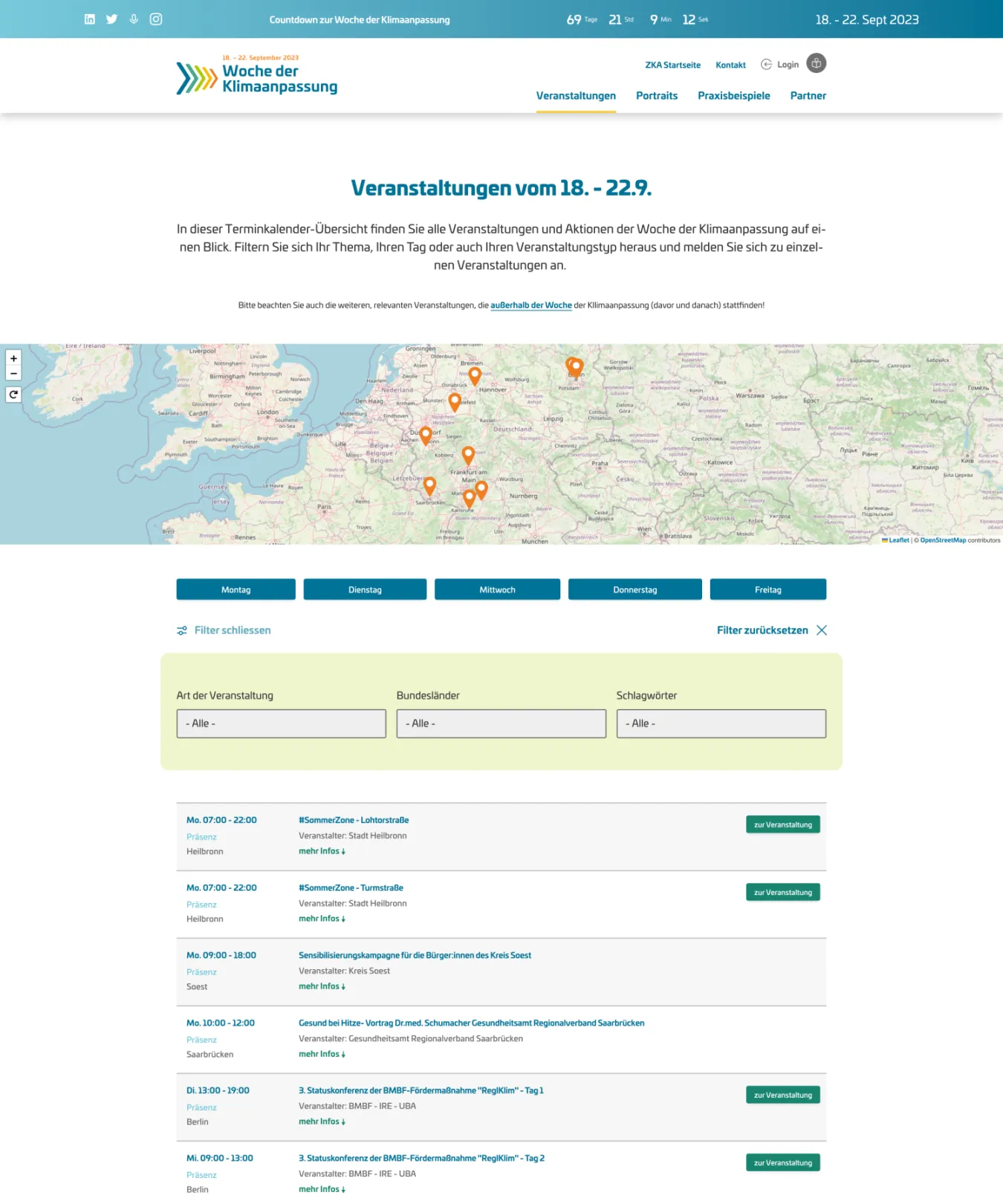Open the #SommerZone - Lohtorstraße event title

click(354, 821)
